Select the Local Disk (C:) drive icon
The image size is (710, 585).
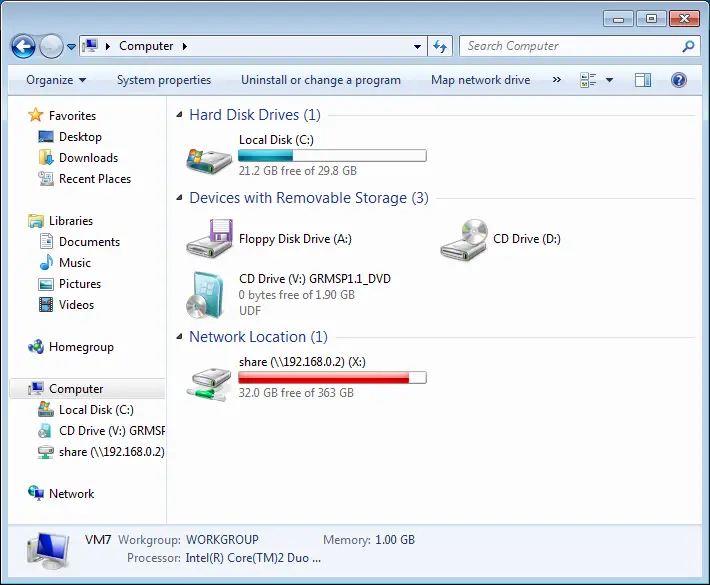(209, 161)
